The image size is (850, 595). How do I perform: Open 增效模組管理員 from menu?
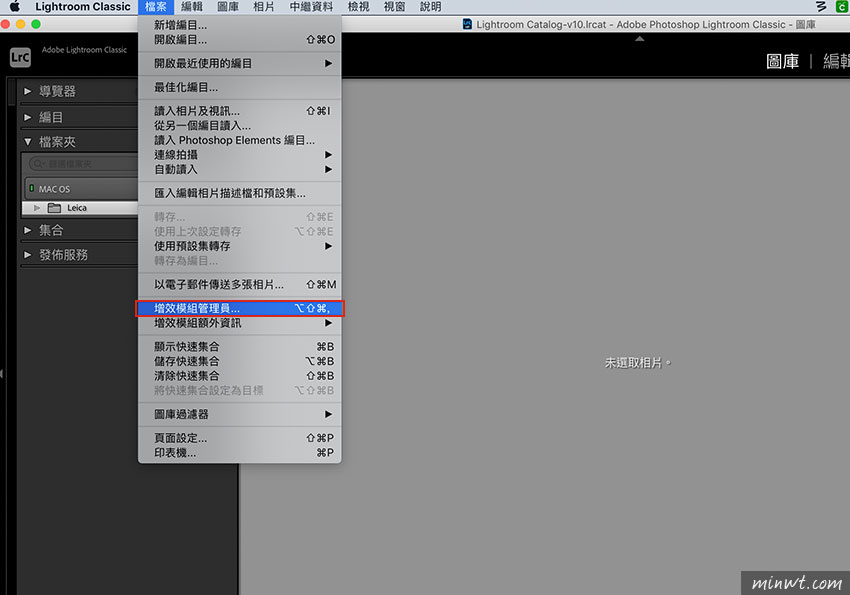click(240, 308)
